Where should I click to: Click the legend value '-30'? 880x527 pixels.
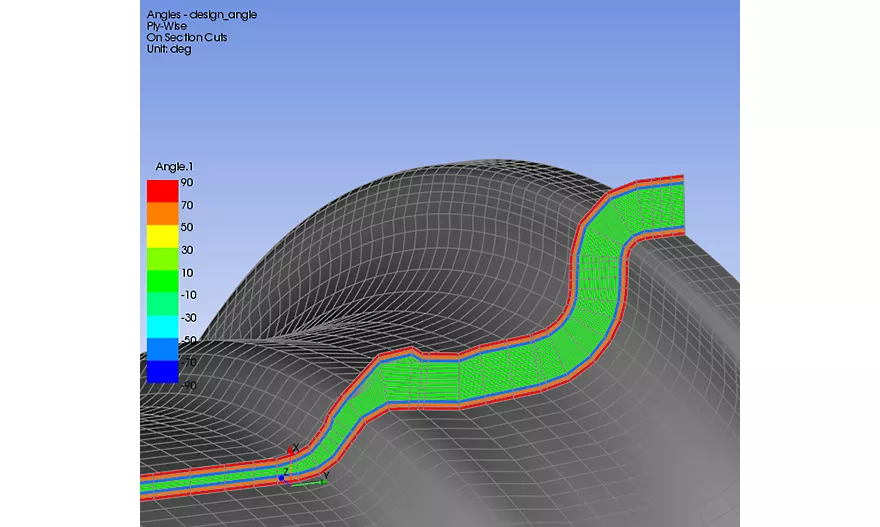click(x=189, y=318)
